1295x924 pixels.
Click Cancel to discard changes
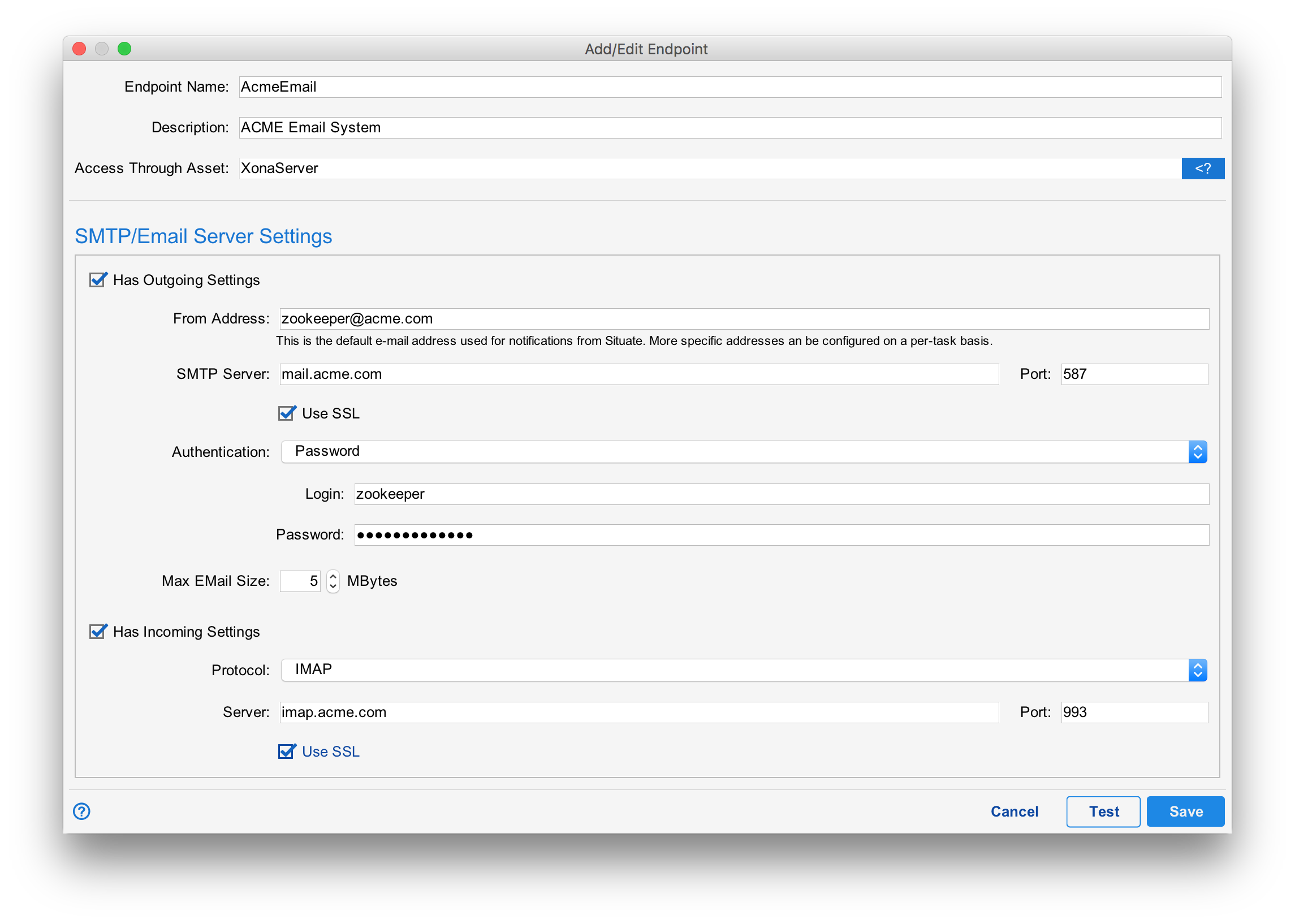pos(1014,811)
